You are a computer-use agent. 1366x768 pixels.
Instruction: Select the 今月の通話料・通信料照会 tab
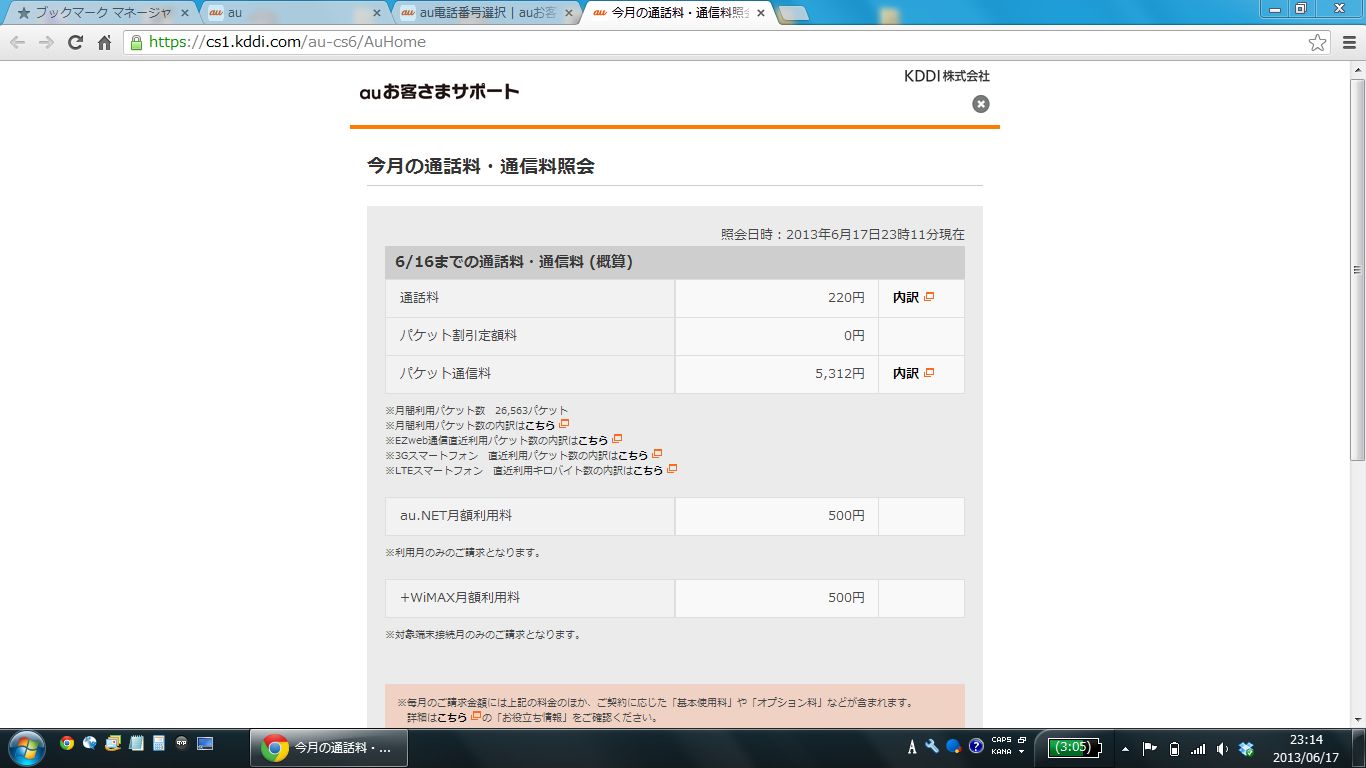point(680,14)
